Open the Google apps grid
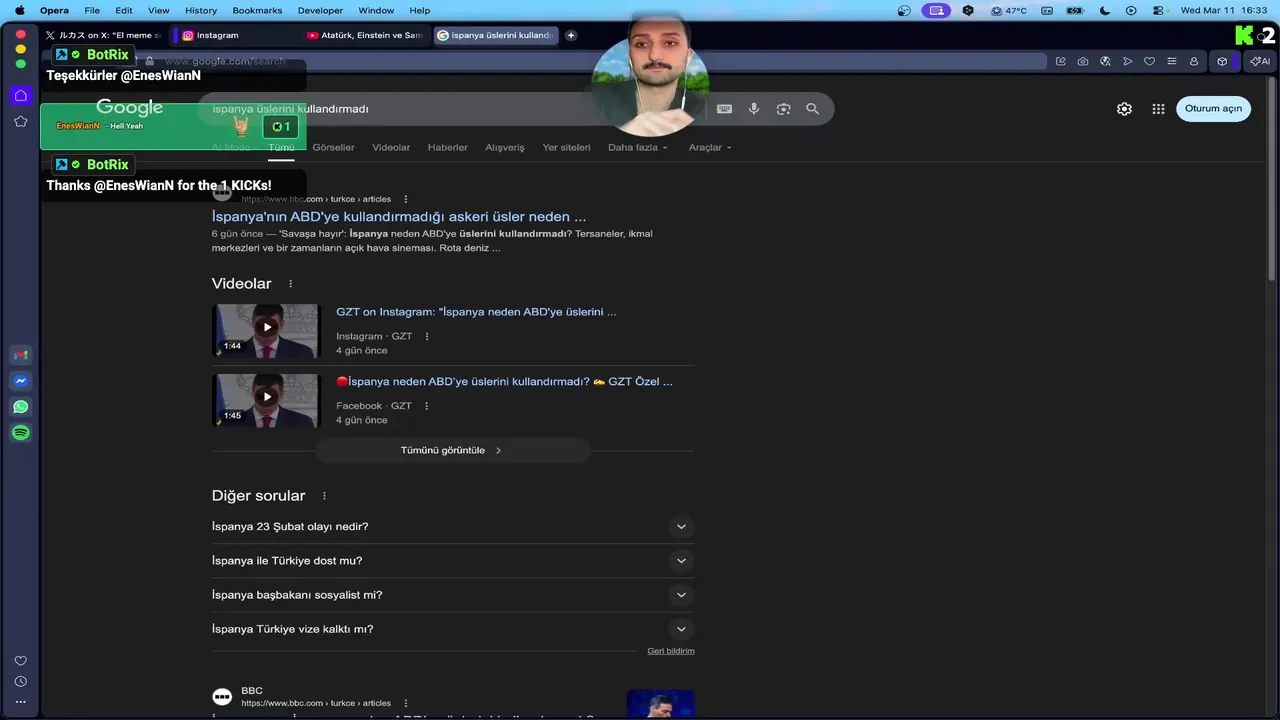The image size is (1280, 720). coord(1158,109)
